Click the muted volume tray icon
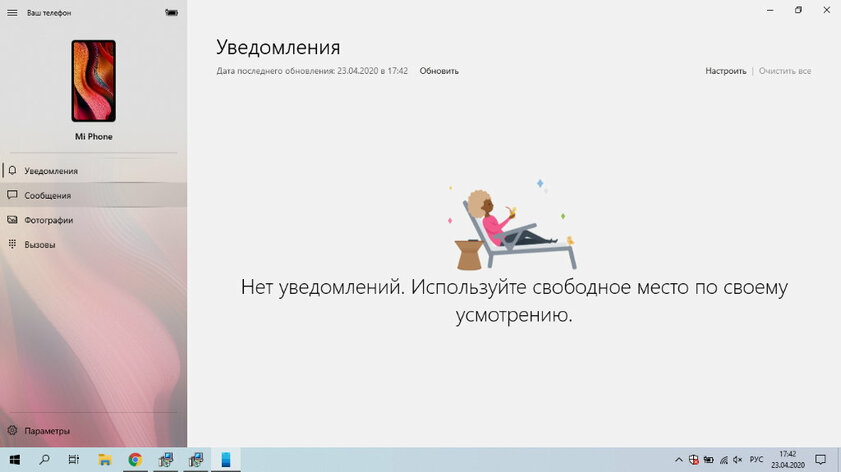 coord(737,460)
